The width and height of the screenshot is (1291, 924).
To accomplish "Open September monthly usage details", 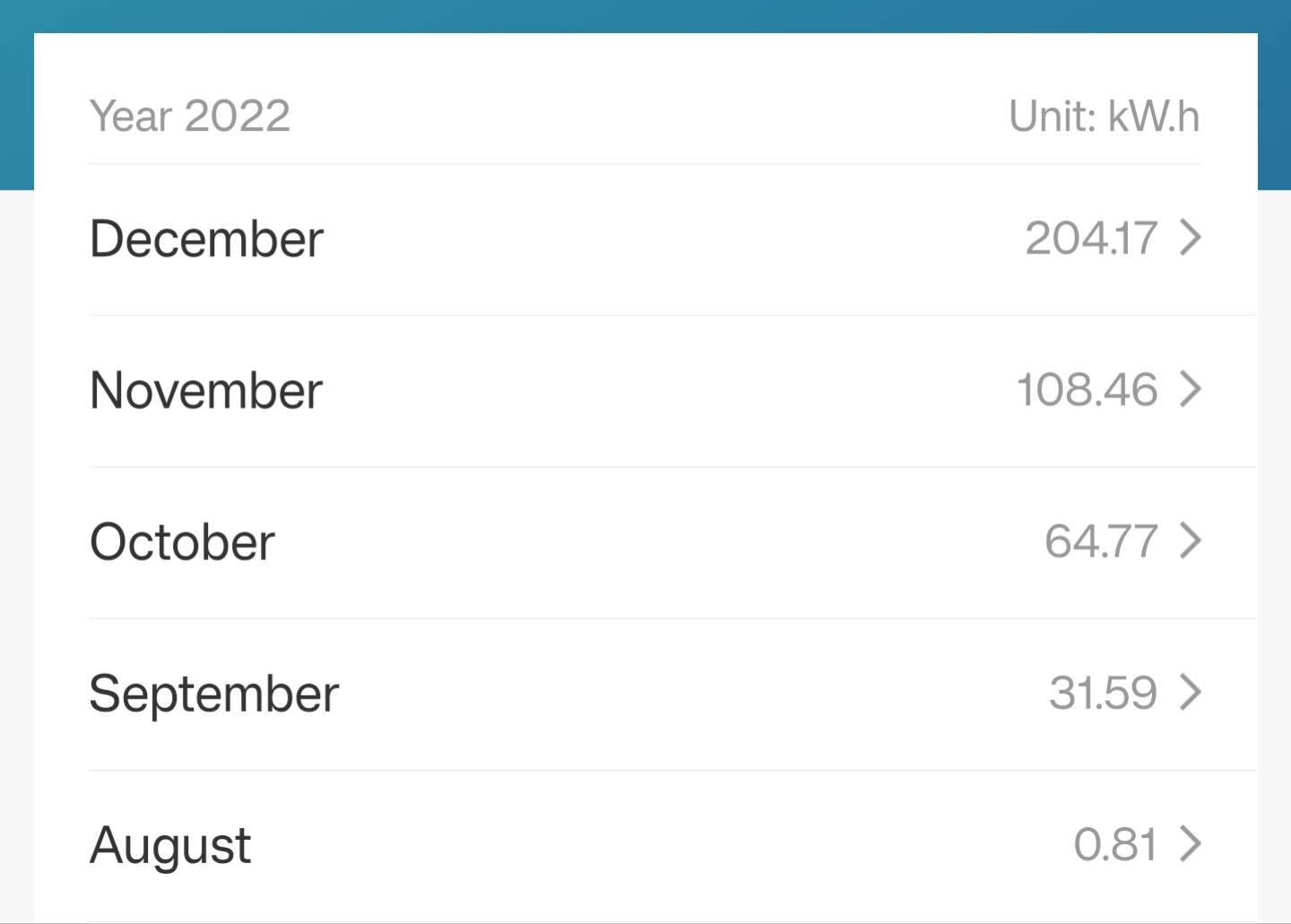I will coord(645,694).
